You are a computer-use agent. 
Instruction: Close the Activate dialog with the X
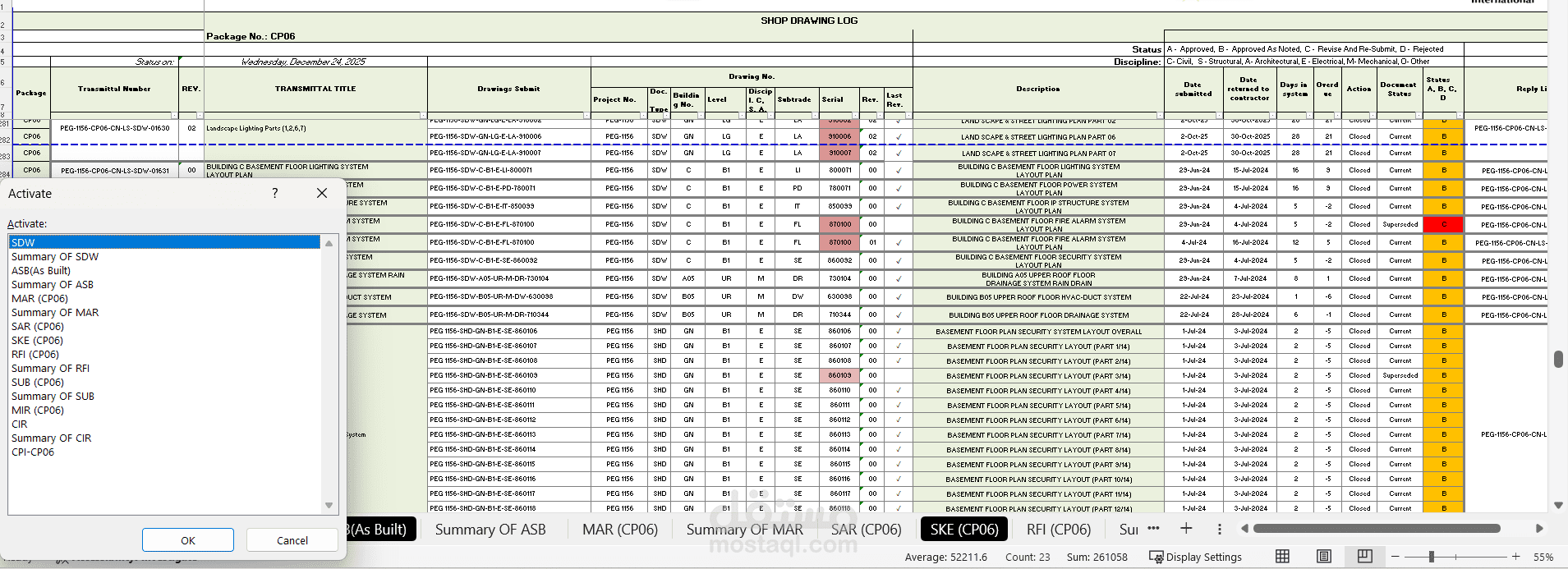click(322, 193)
